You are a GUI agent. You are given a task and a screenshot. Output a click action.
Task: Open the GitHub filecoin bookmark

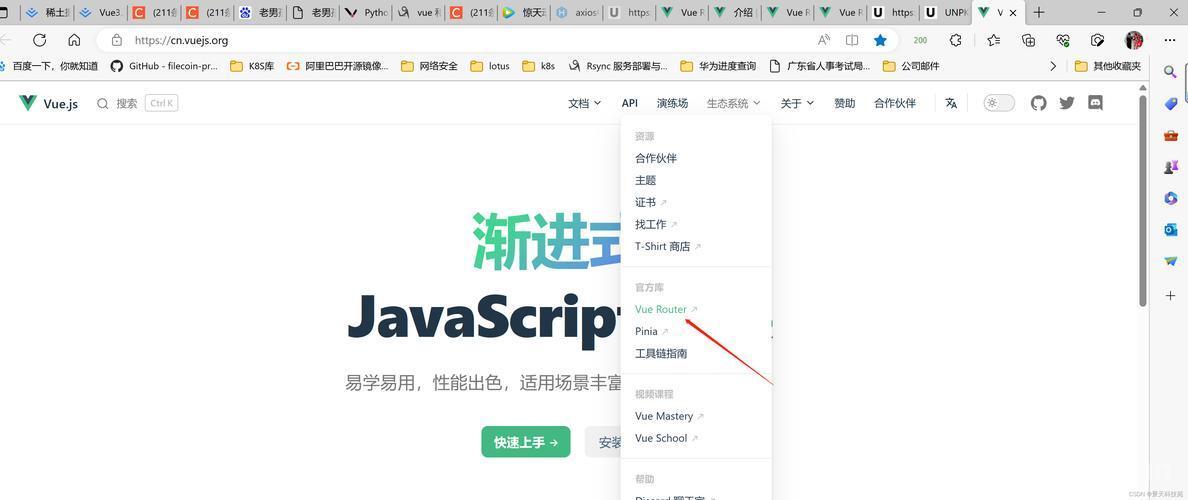click(164, 66)
